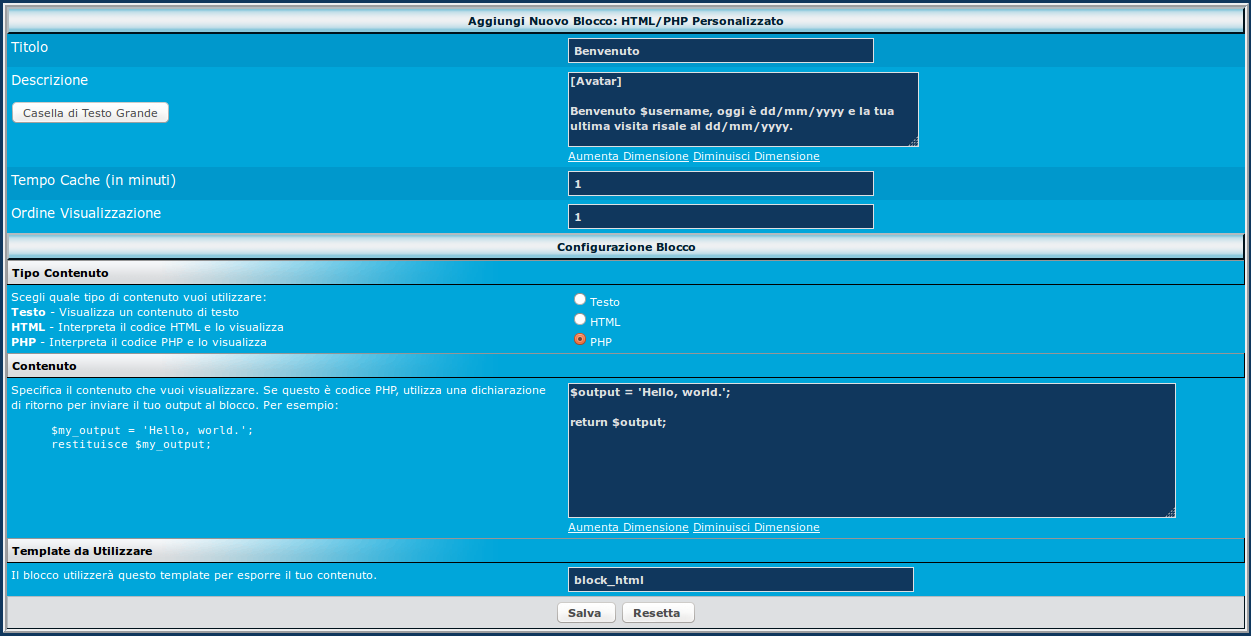The width and height of the screenshot is (1251, 636).
Task: Focus the Tempo Cache minutes field
Action: coord(720,184)
